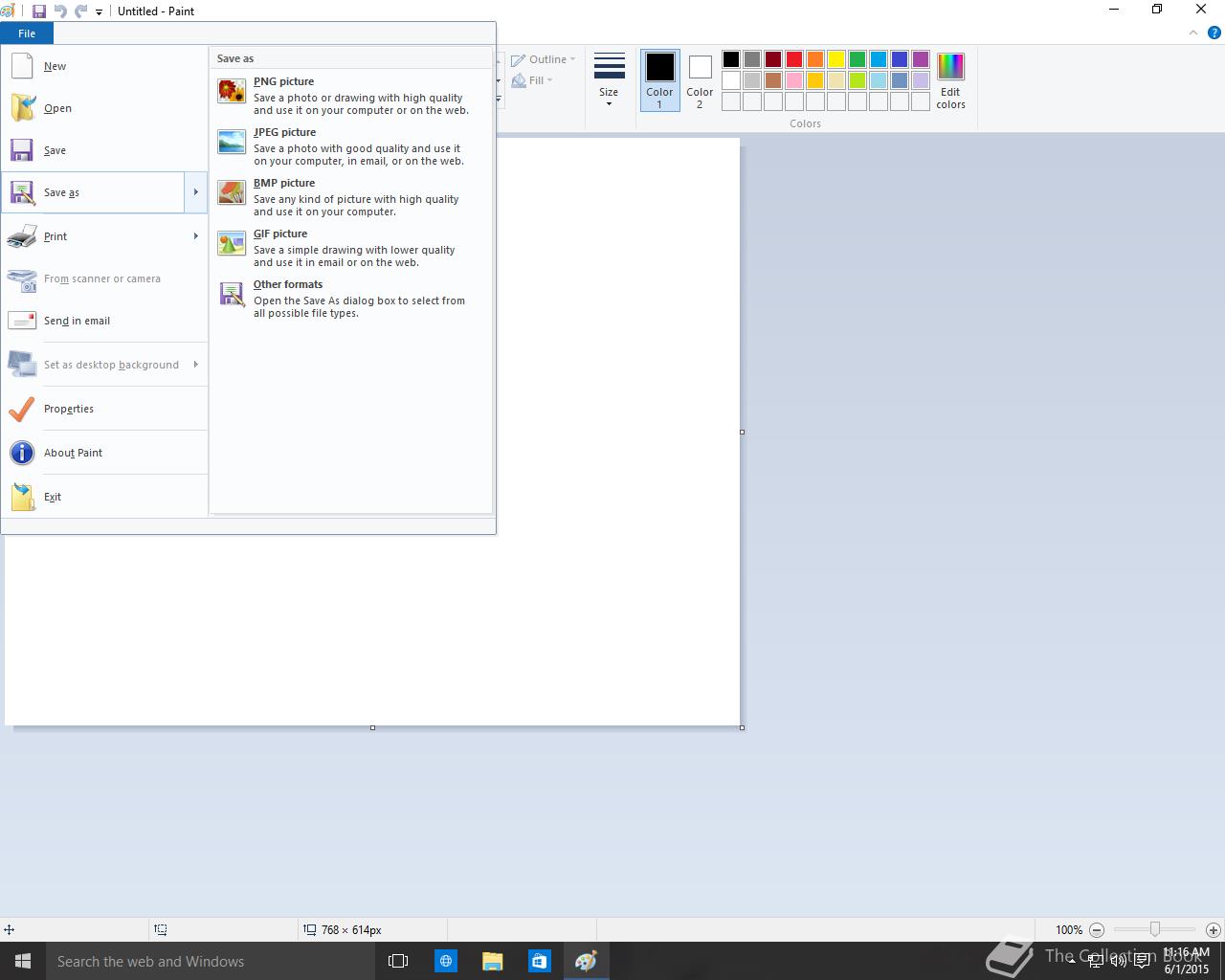Choose Save as menu entry
Image resolution: width=1225 pixels, height=980 pixels.
[93, 192]
